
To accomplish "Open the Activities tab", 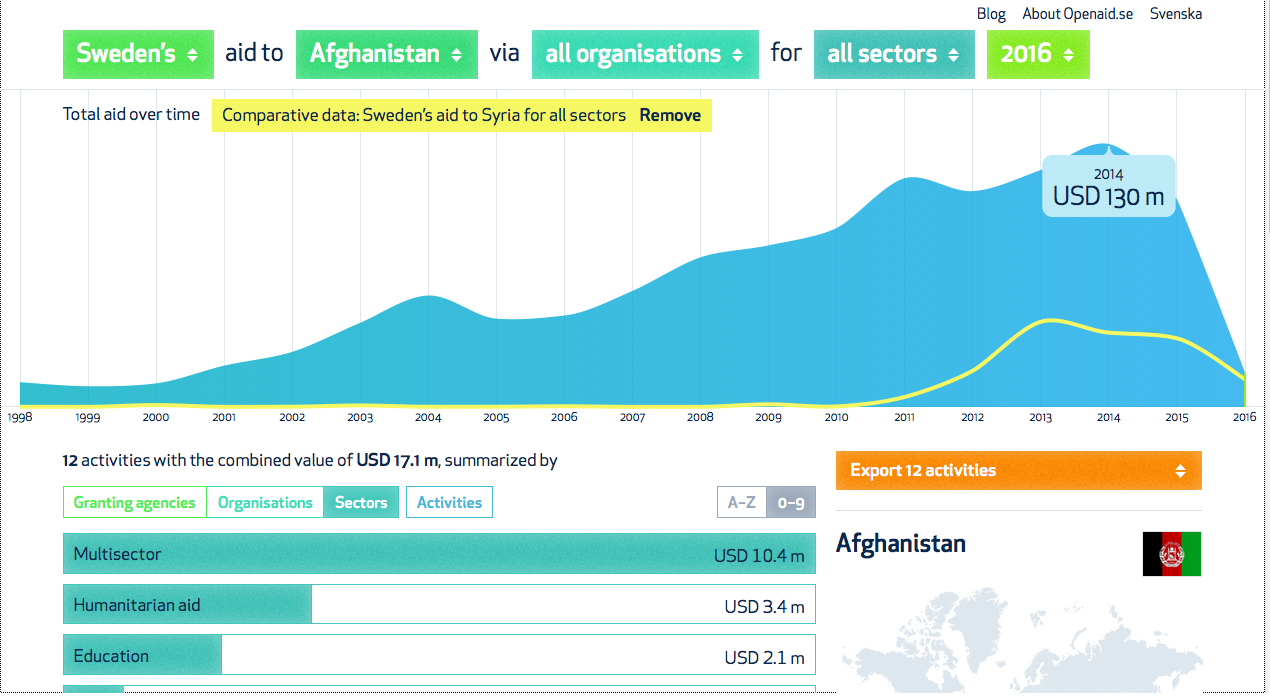I will pyautogui.click(x=449, y=502).
